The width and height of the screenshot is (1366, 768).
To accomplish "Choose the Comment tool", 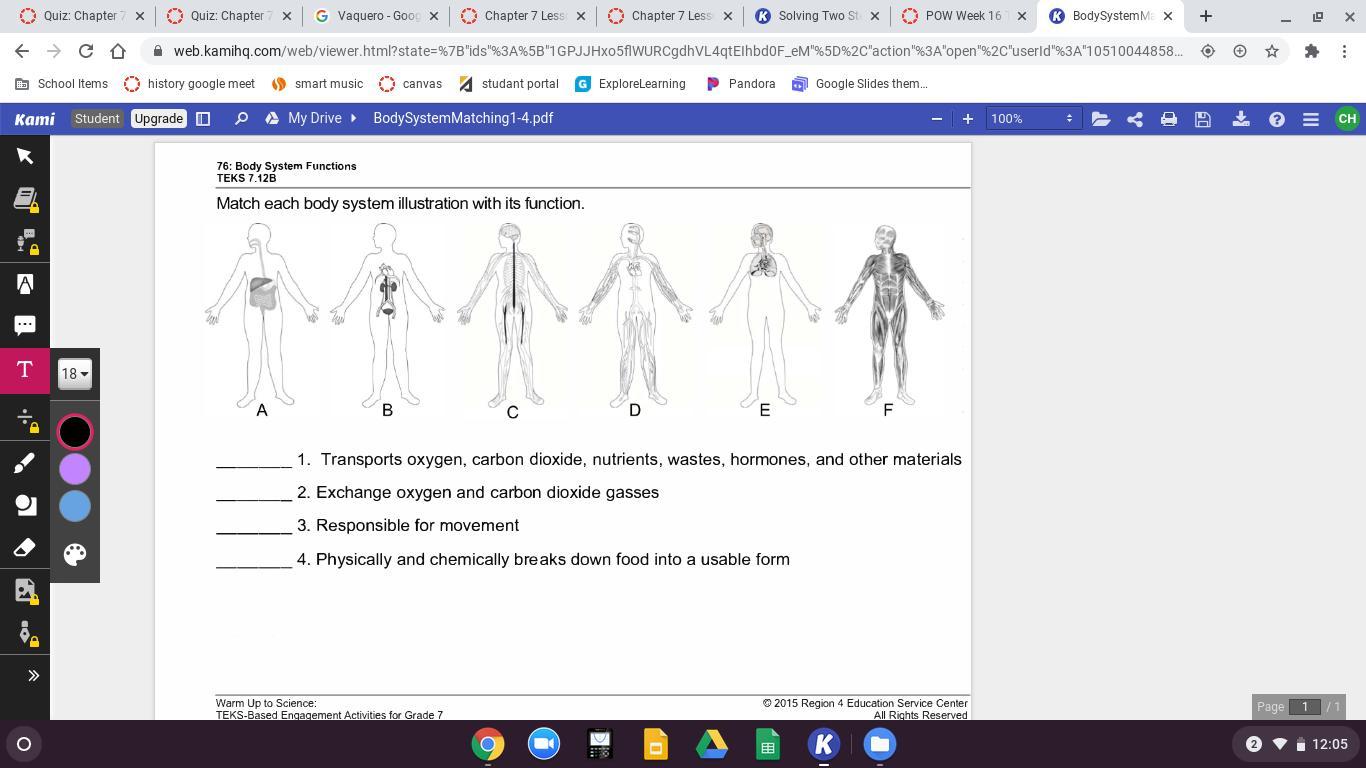I will pos(25,326).
